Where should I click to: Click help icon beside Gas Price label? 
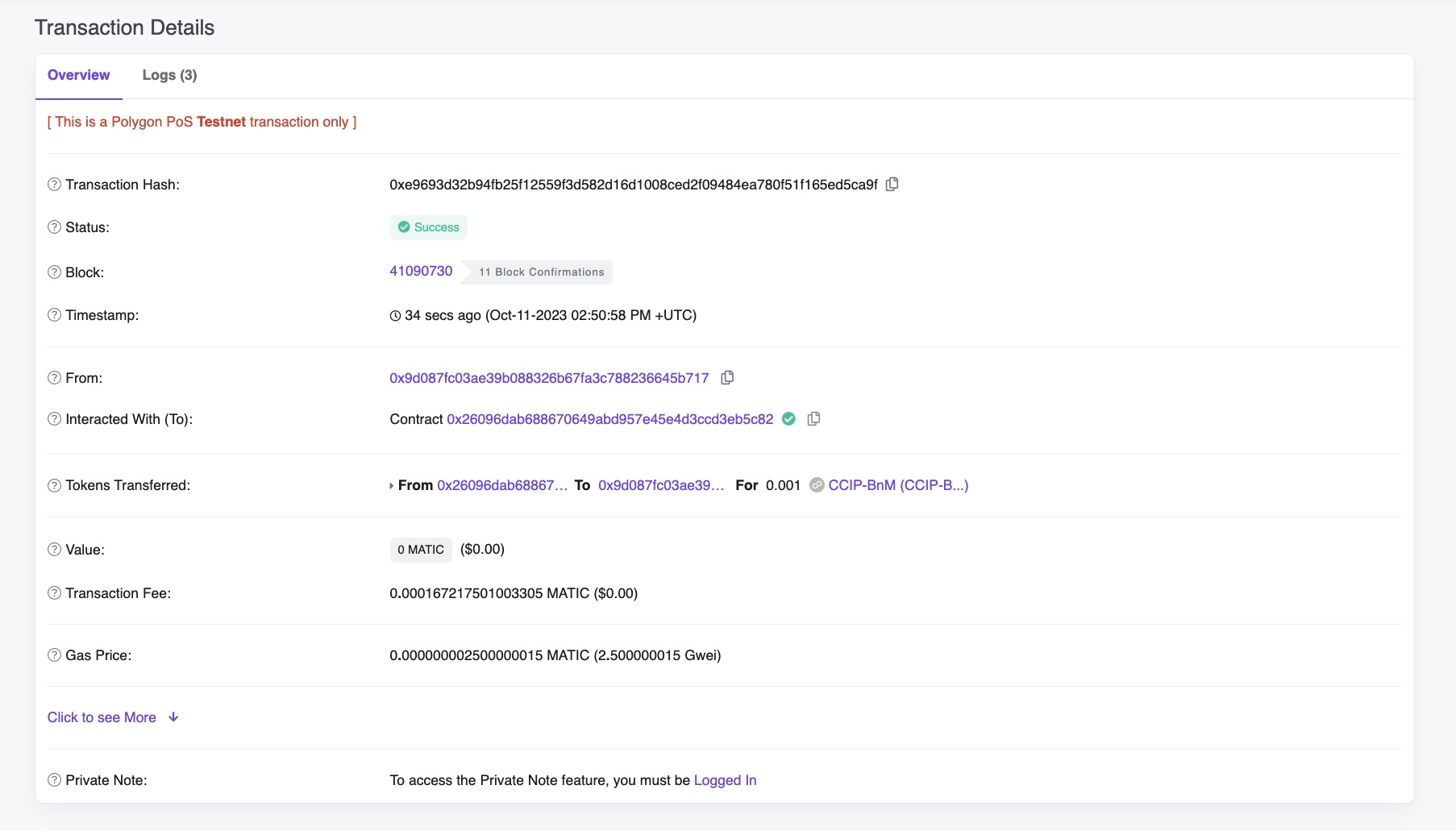point(54,655)
